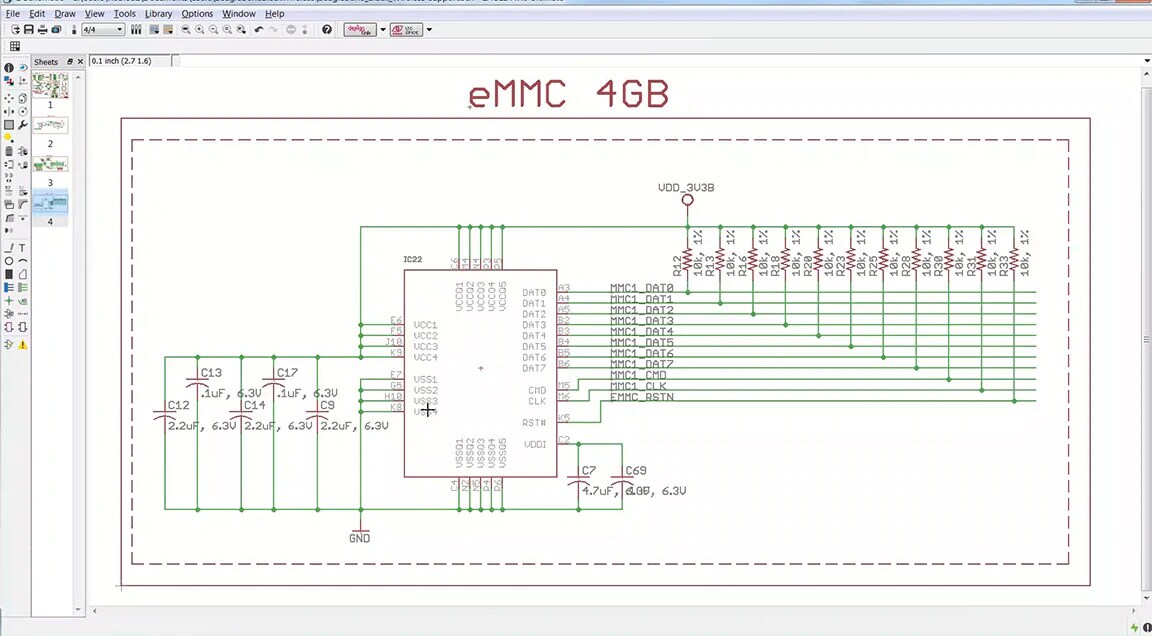
Task: Open the Draw menu
Action: (x=64, y=13)
